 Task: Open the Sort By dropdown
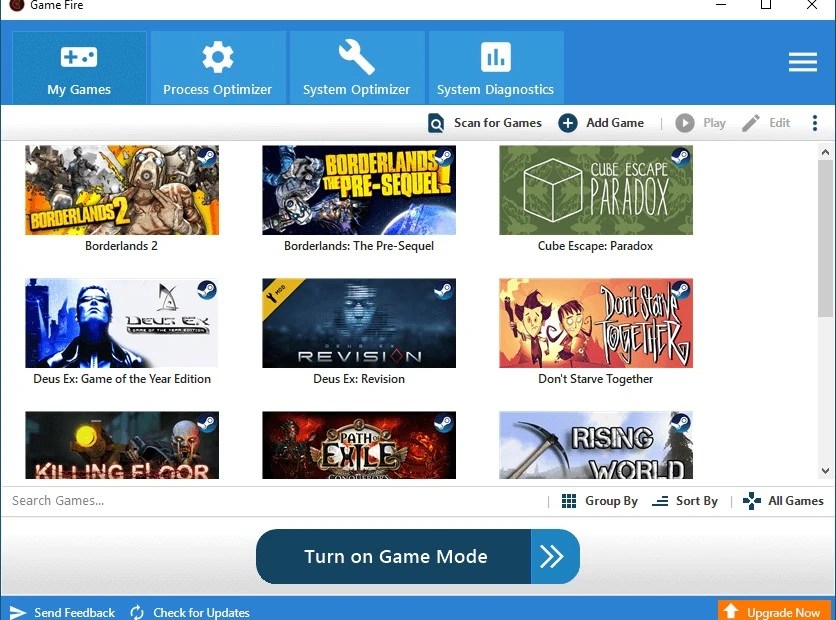tap(686, 500)
